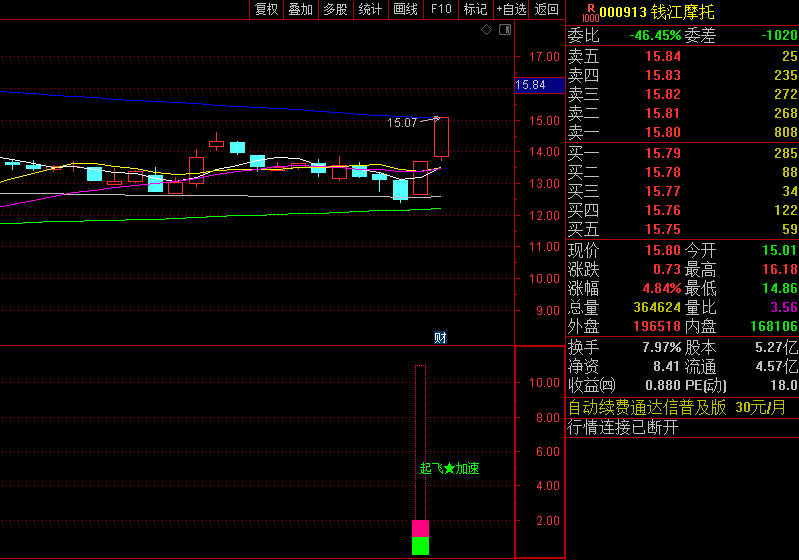Click 收益(四) value 0.880

(663, 385)
